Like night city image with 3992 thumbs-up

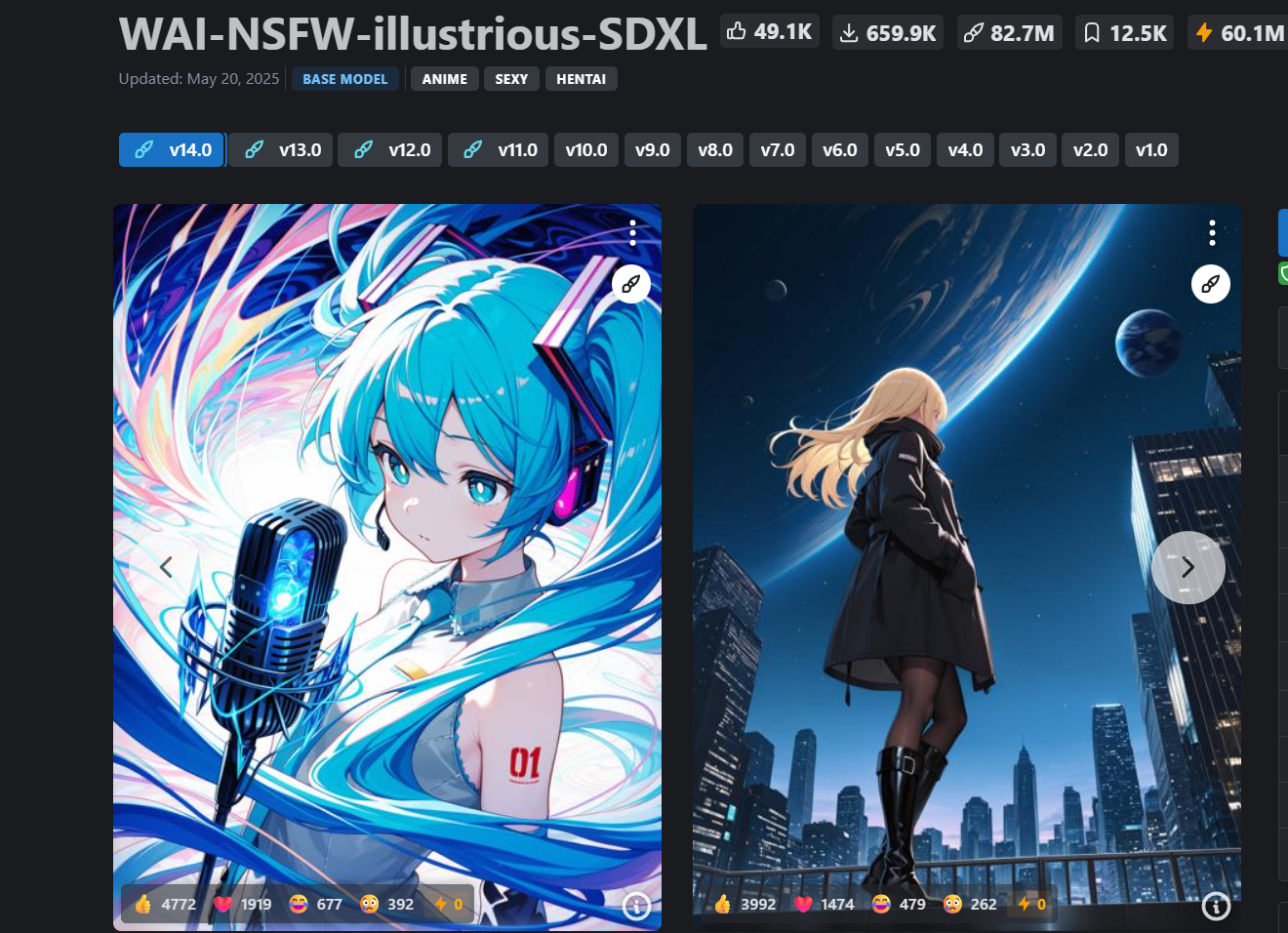pyautogui.click(x=745, y=904)
